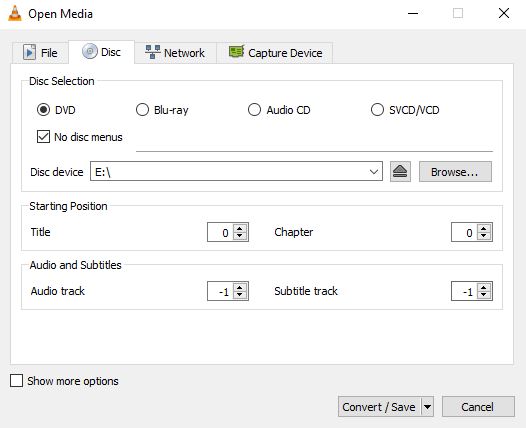Select the Disc tab
The image size is (526, 428).
[101, 52]
